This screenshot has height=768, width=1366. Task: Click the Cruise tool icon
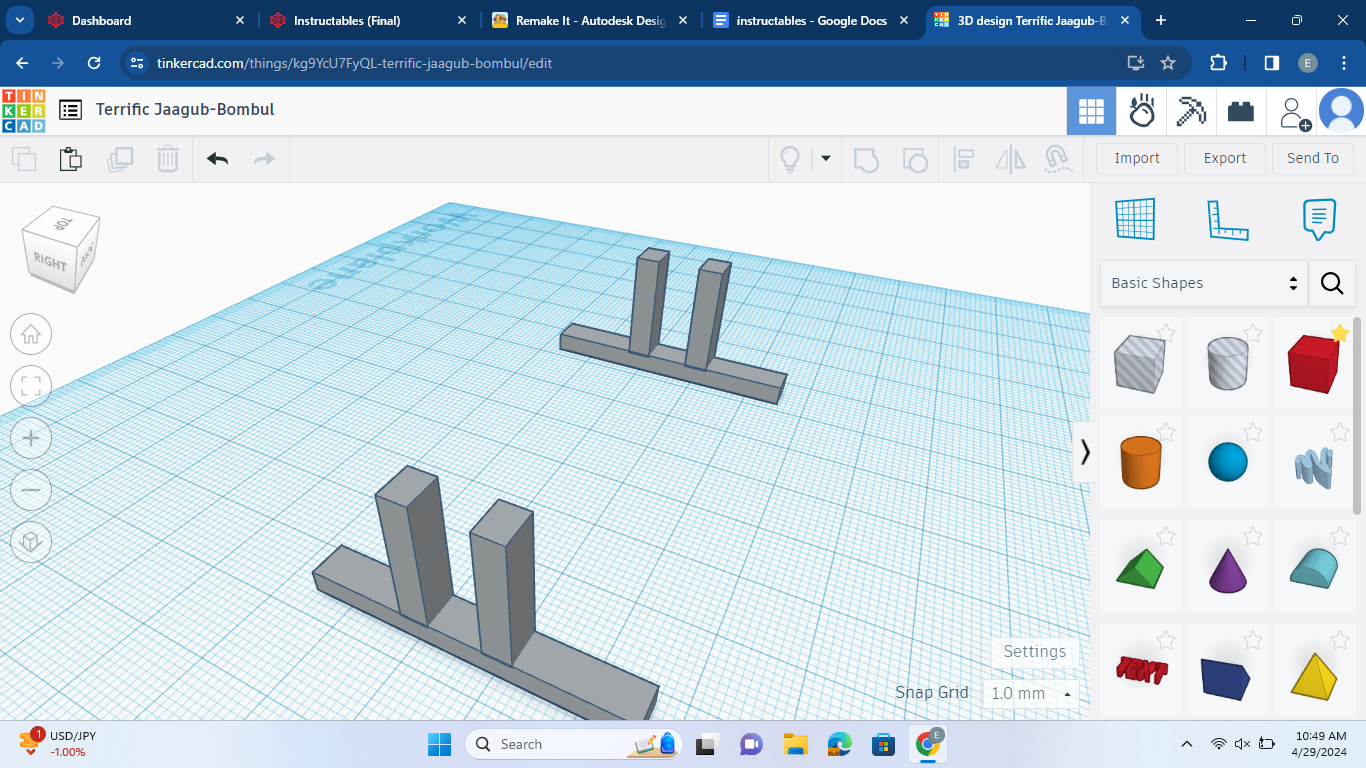click(1057, 159)
